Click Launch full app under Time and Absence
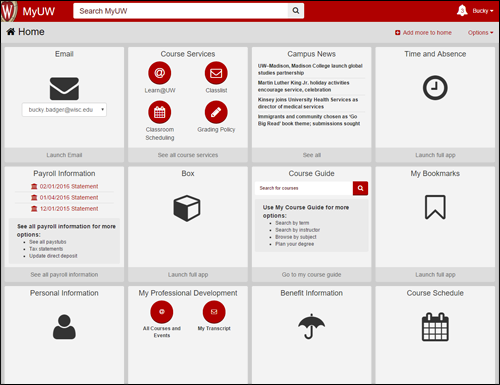The height and width of the screenshot is (385, 500). tap(435, 155)
